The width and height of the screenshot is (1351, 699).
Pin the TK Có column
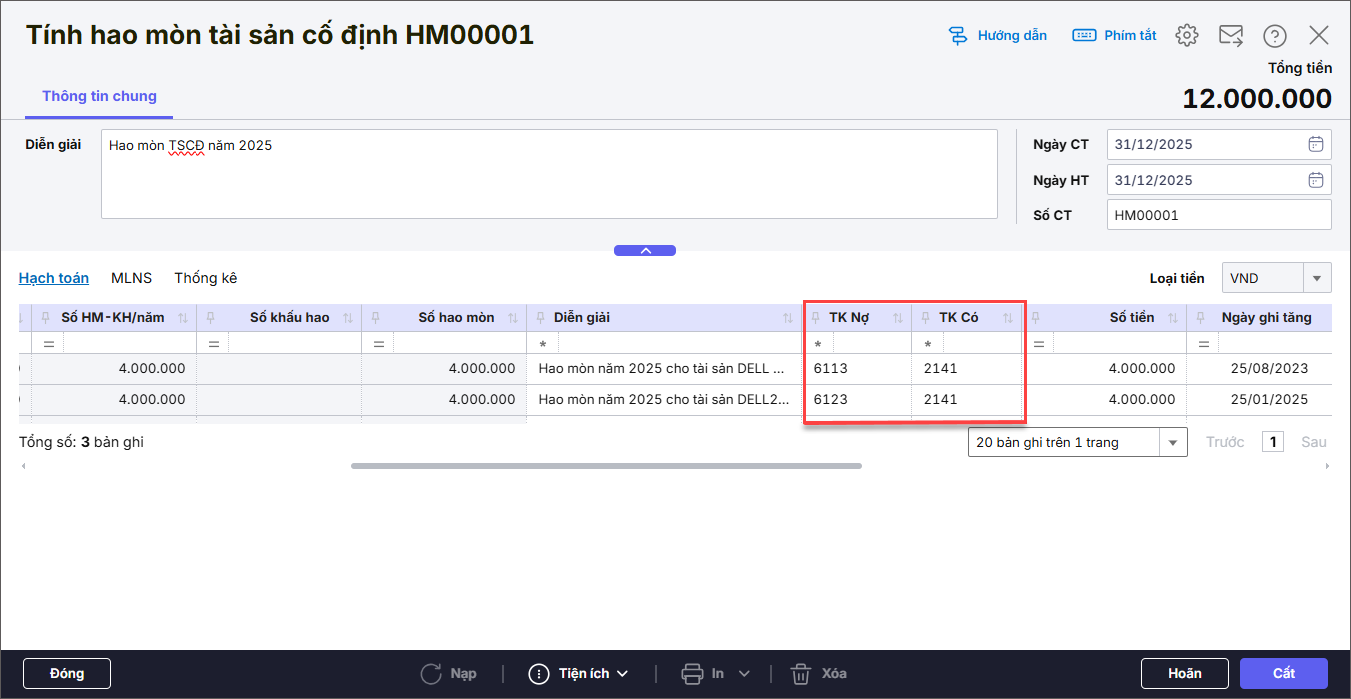(926, 318)
